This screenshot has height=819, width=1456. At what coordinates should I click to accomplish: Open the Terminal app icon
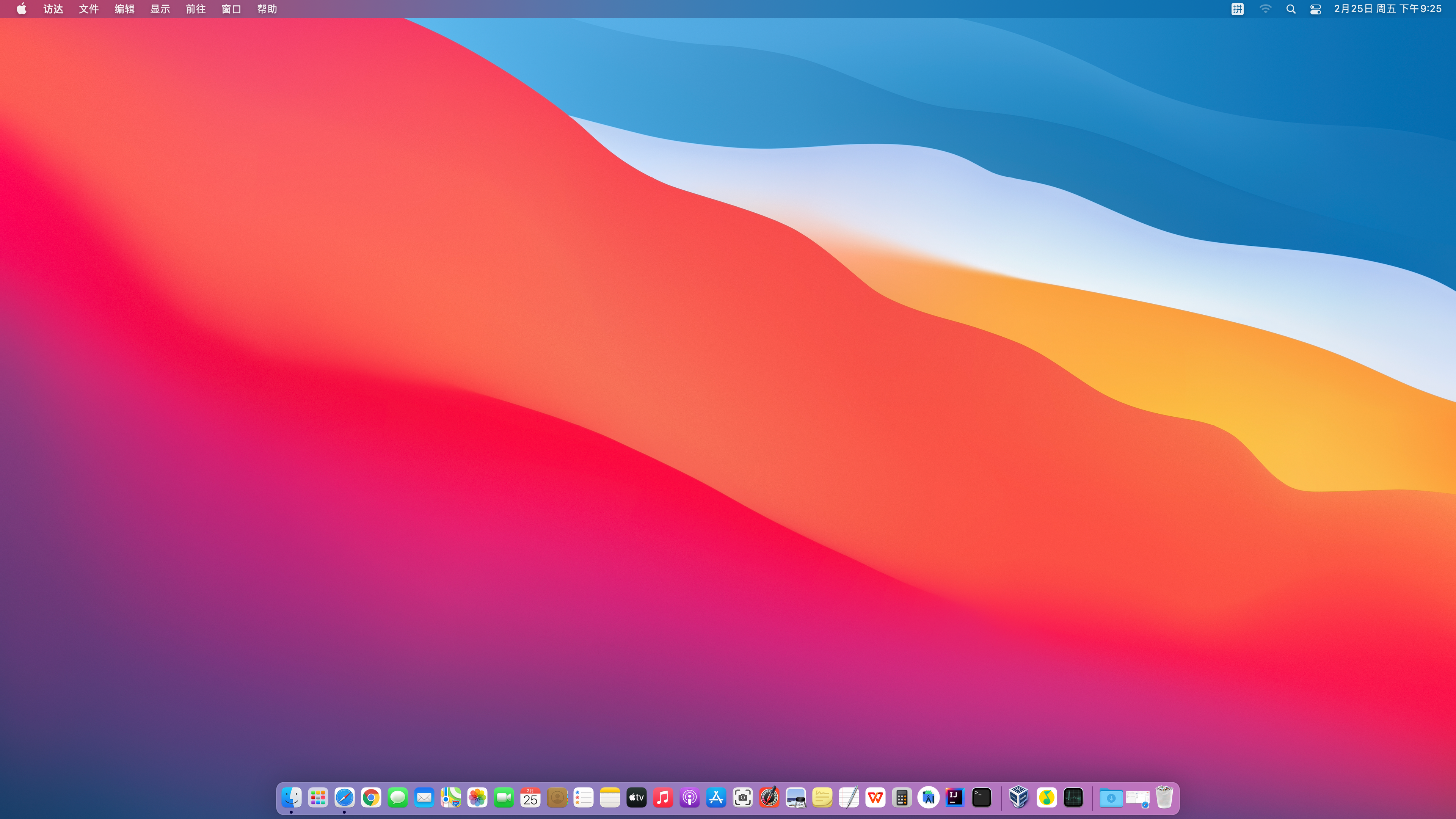coord(981,797)
